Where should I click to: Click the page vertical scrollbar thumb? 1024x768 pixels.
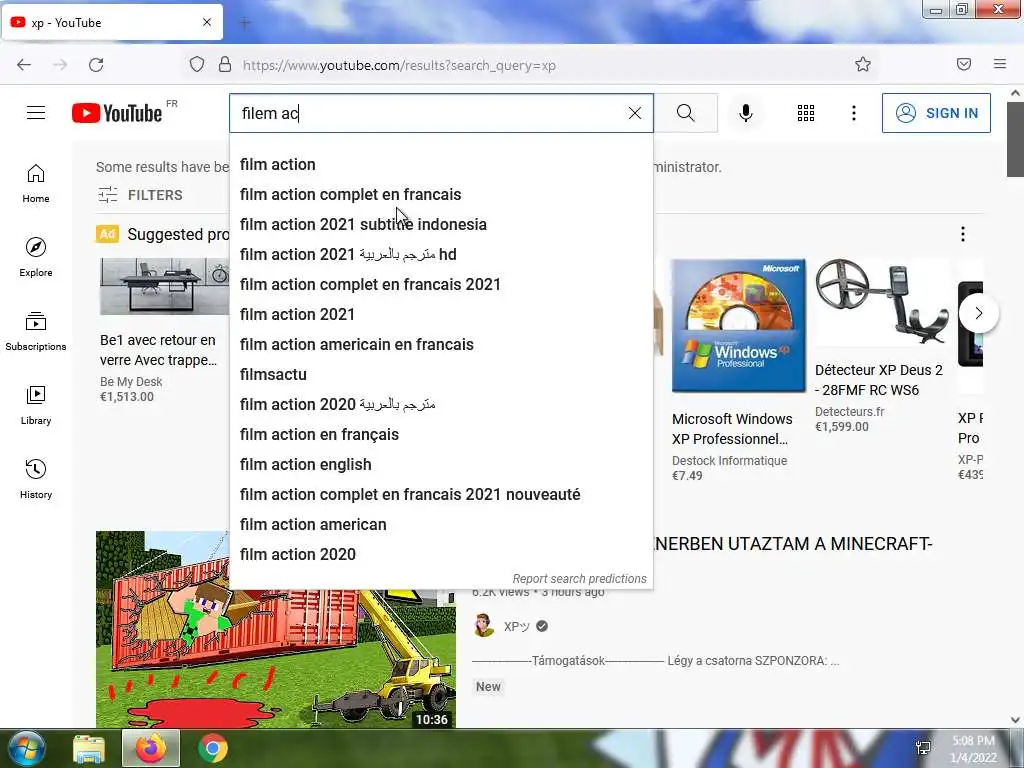1015,138
